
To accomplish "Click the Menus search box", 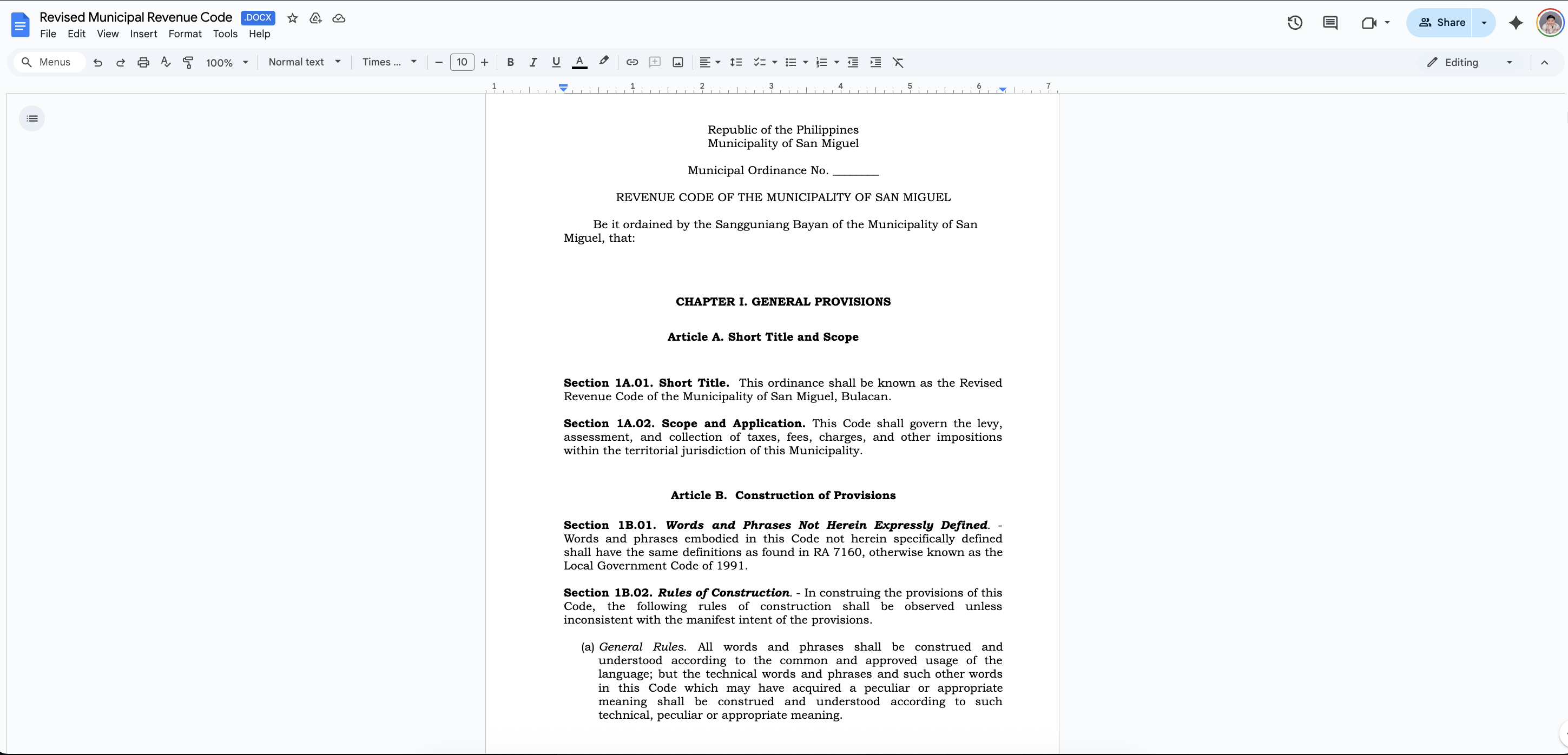I will coord(49,62).
